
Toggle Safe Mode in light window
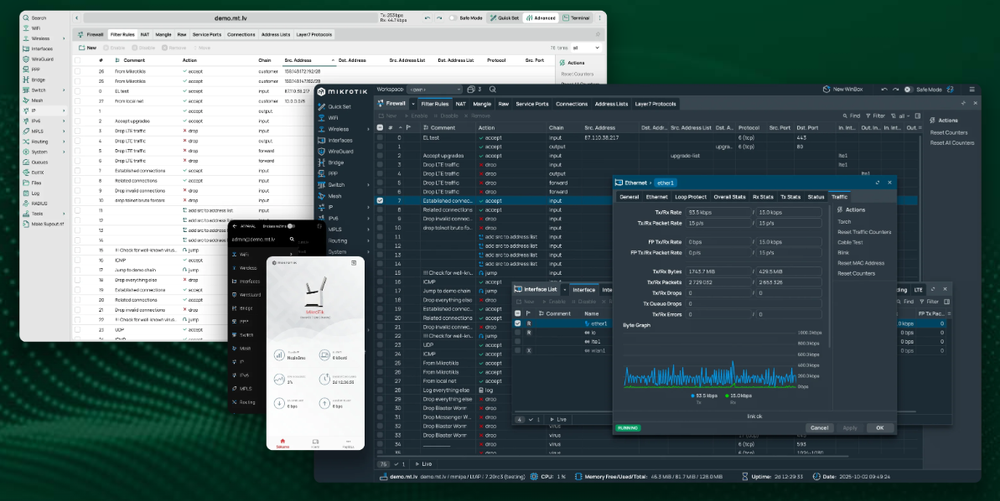pos(453,18)
